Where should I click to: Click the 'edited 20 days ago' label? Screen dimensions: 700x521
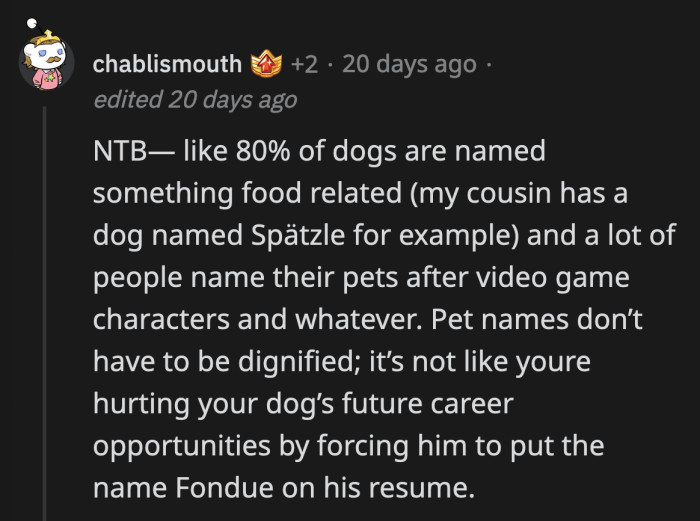coord(194,99)
